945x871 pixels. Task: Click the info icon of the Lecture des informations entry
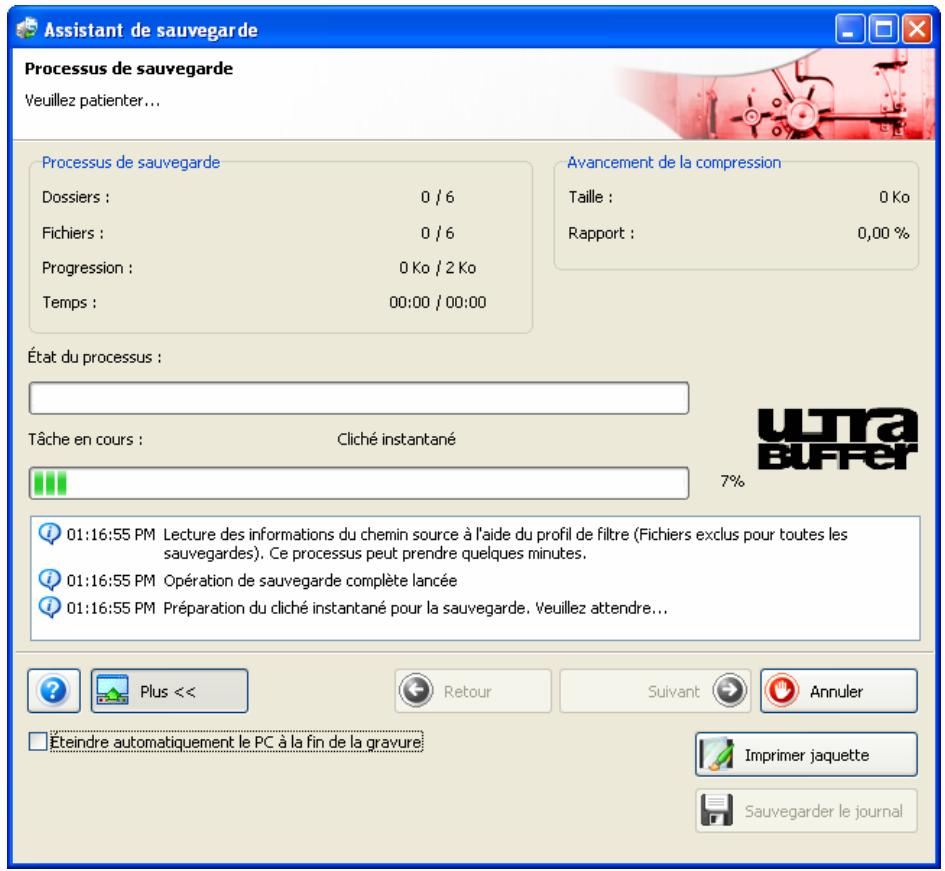pos(49,533)
